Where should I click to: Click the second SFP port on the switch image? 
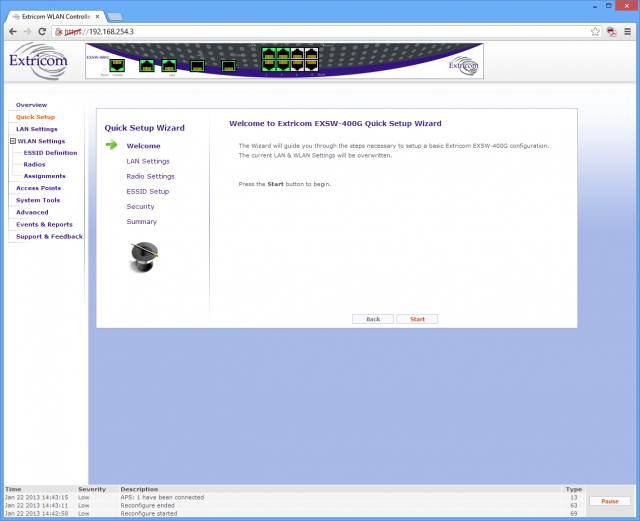[229, 66]
